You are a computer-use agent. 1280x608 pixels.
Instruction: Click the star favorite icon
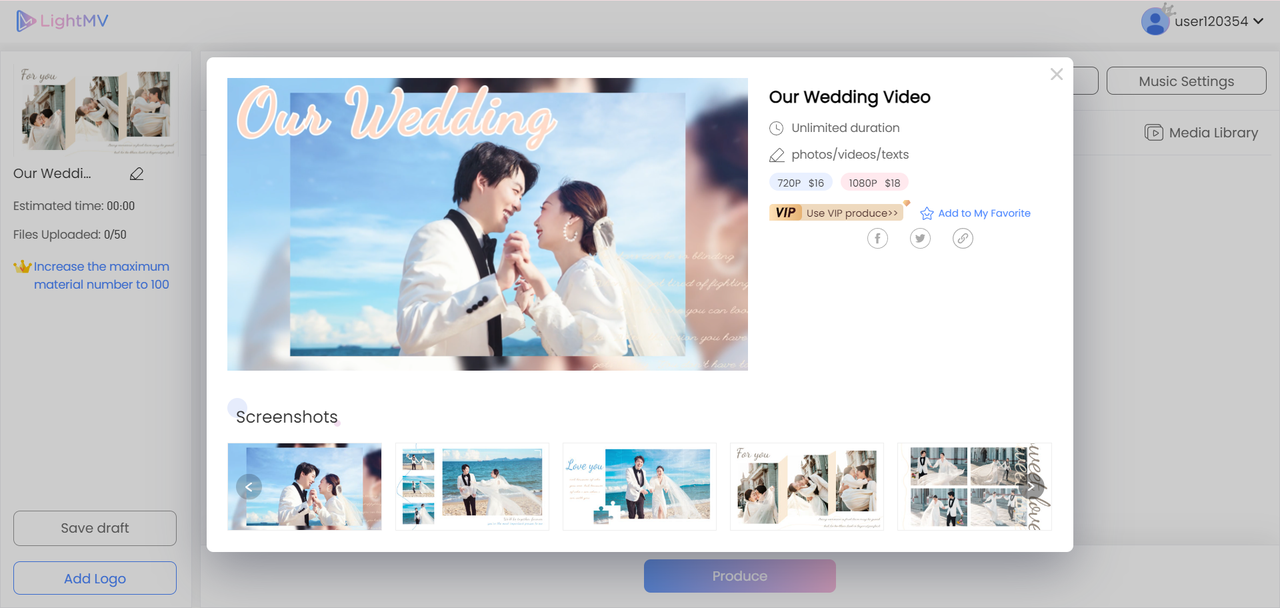pos(927,213)
